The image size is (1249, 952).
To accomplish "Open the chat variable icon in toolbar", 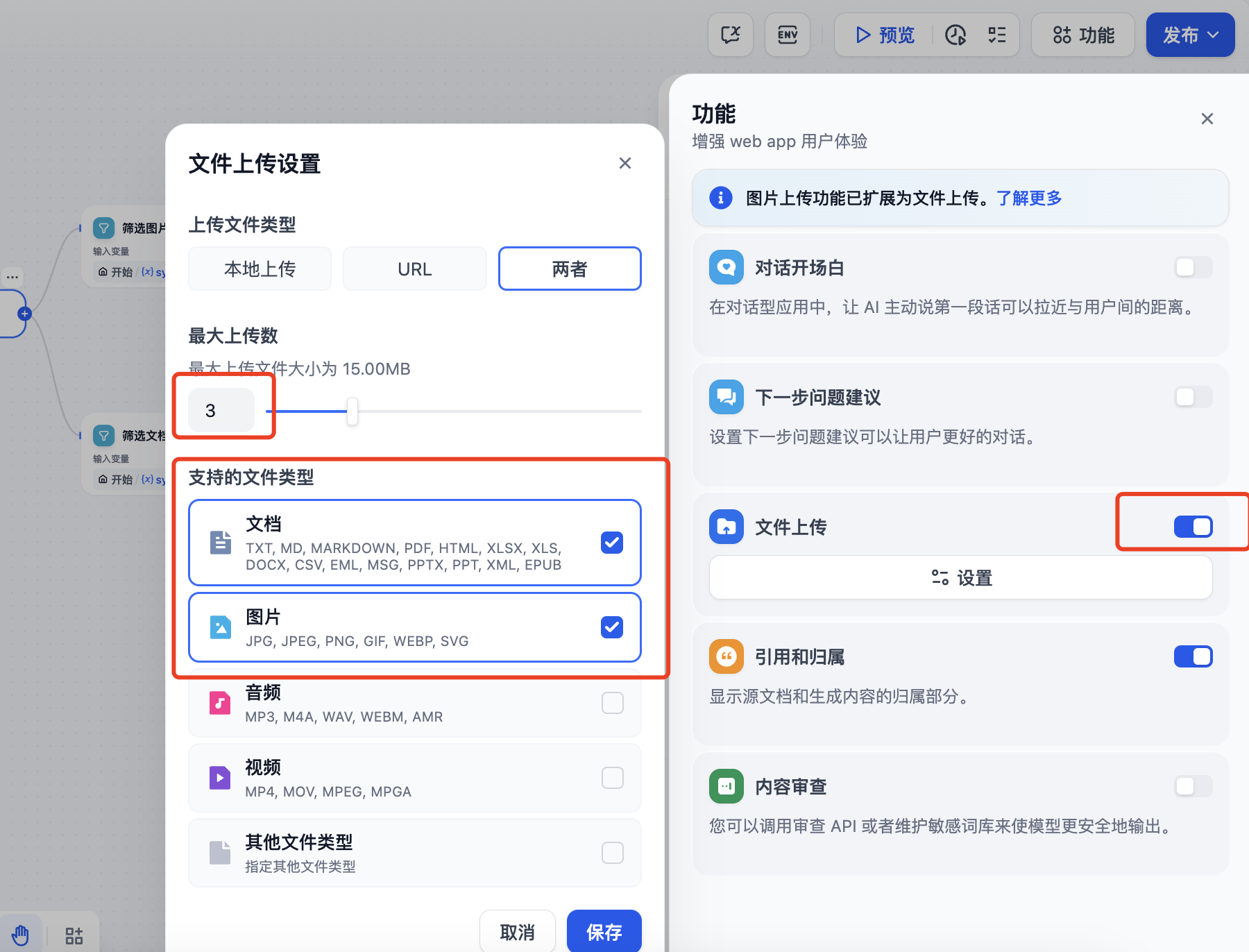I will (731, 35).
